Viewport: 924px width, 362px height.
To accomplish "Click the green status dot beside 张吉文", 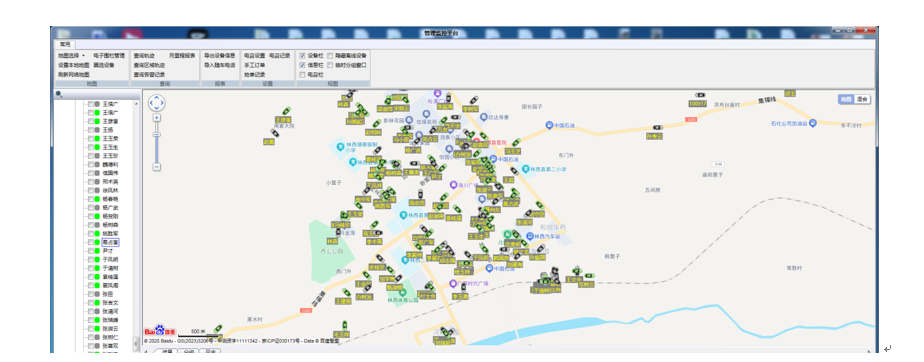I will [97, 302].
